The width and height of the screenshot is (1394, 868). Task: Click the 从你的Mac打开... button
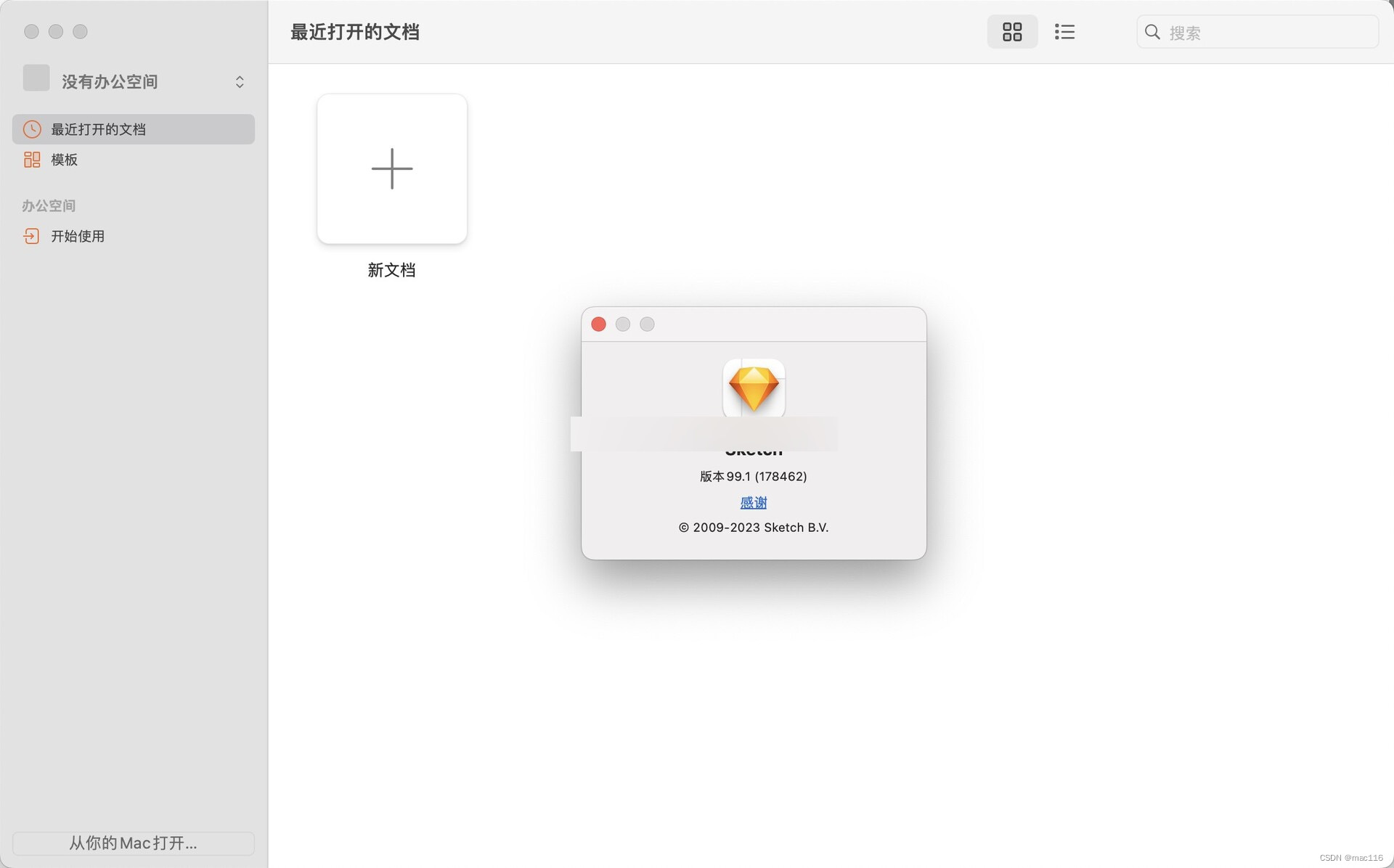134,843
